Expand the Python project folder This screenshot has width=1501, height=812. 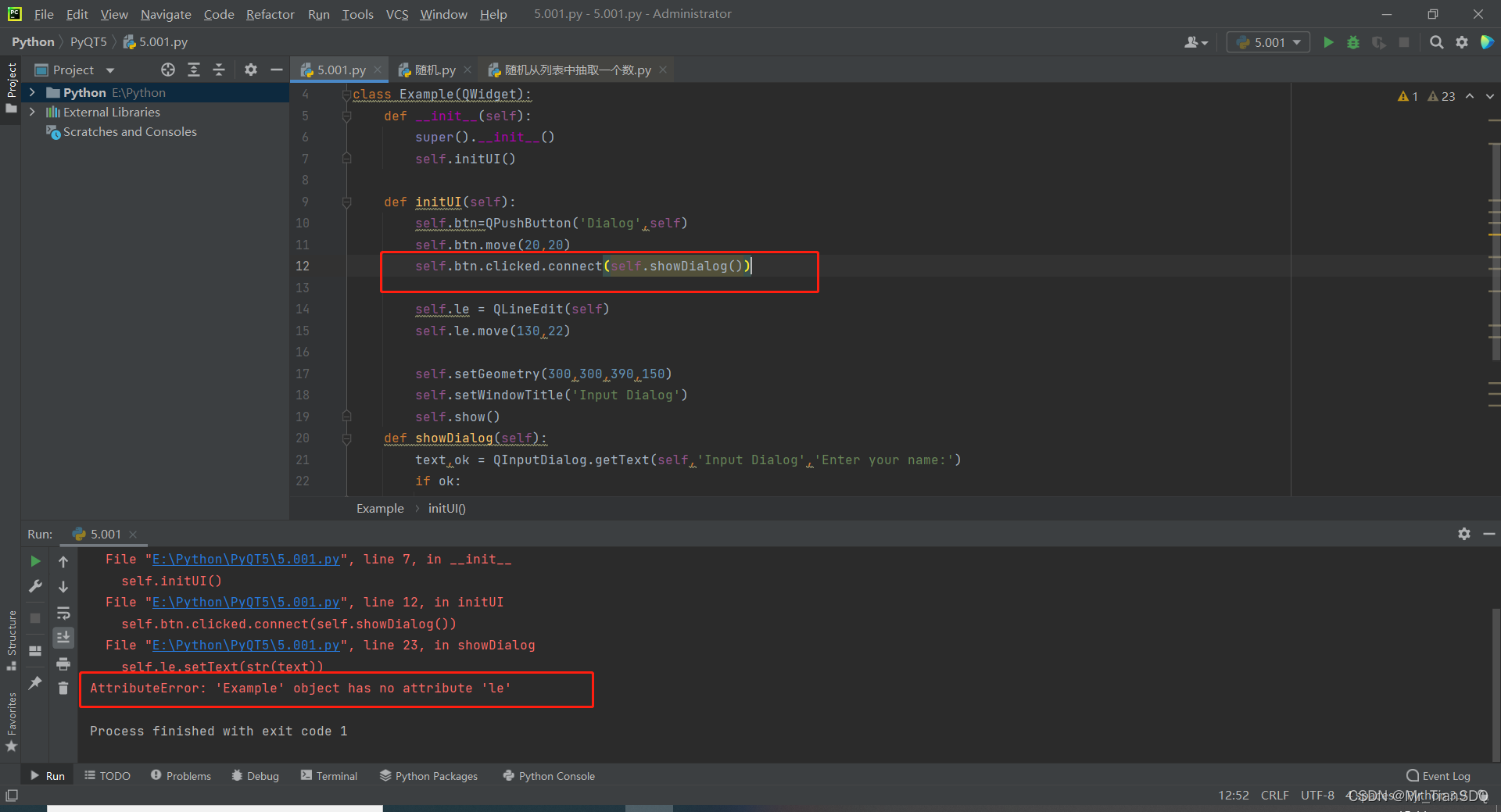coord(31,91)
